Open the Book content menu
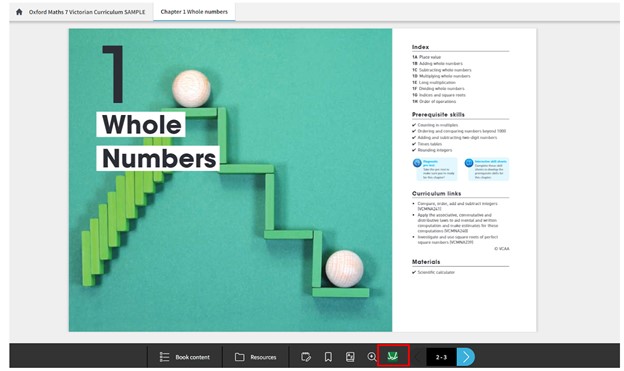The image size is (624, 371). 185,357
